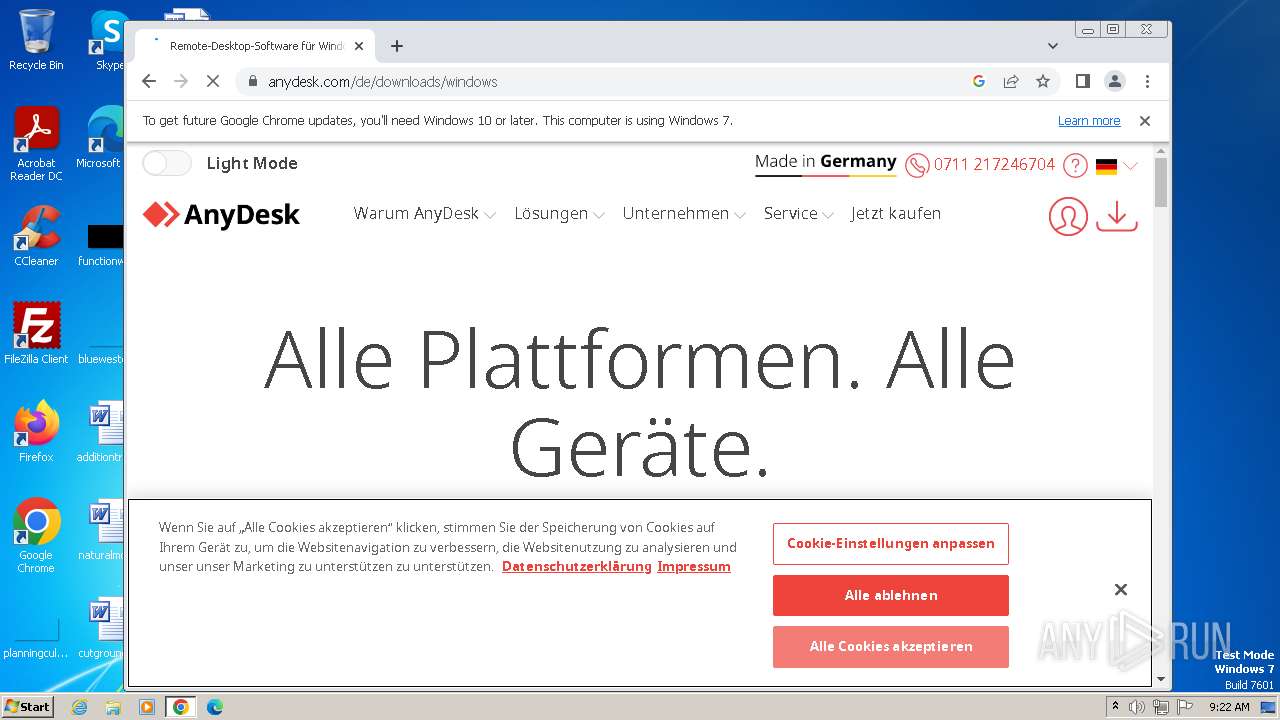The width and height of the screenshot is (1280, 720).
Task: Click the scrollbar down arrow
Action: [x=1161, y=679]
